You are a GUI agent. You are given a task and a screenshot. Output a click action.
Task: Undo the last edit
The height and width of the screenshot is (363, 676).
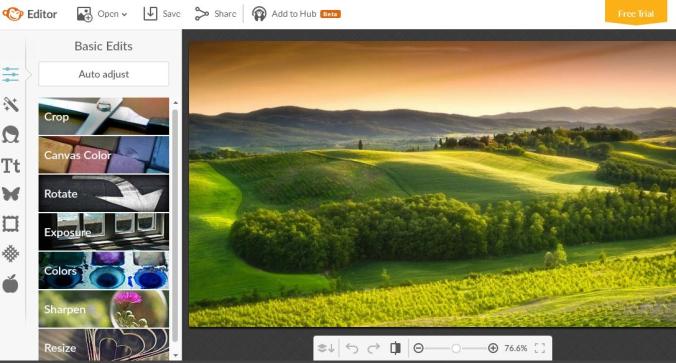[352, 348]
